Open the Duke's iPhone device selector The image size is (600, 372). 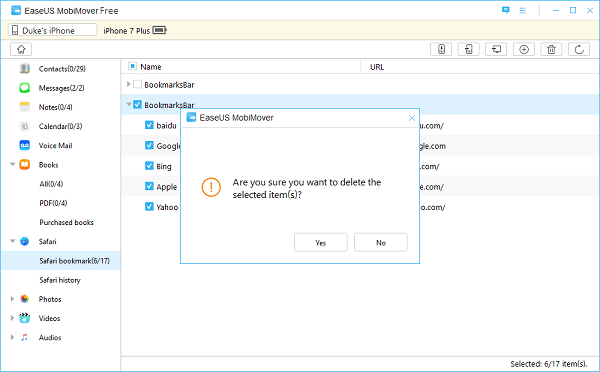click(52, 30)
